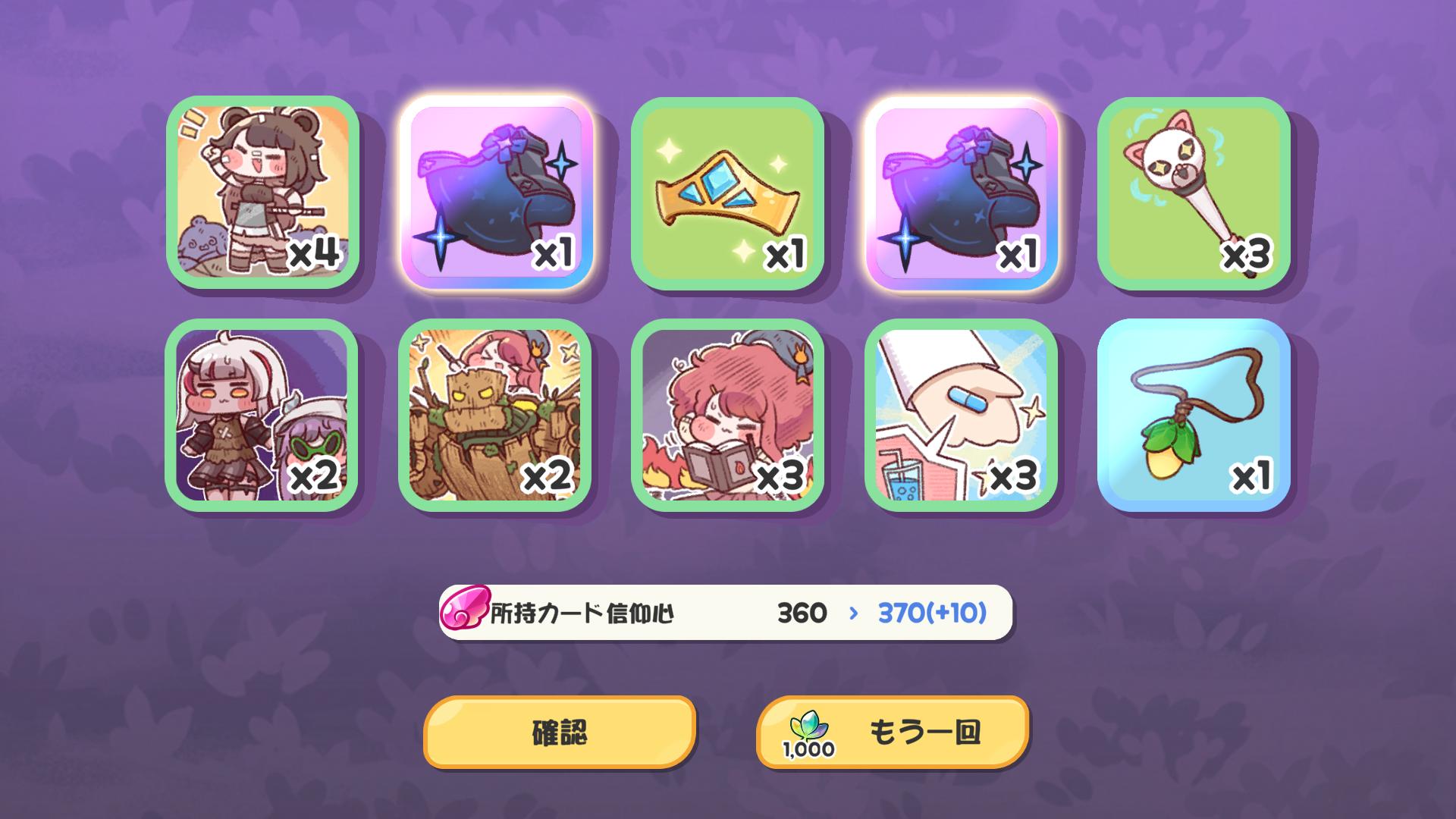This screenshot has height=819, width=1456.
Task: Select the cat-head wand item x3
Action: [x=1194, y=192]
